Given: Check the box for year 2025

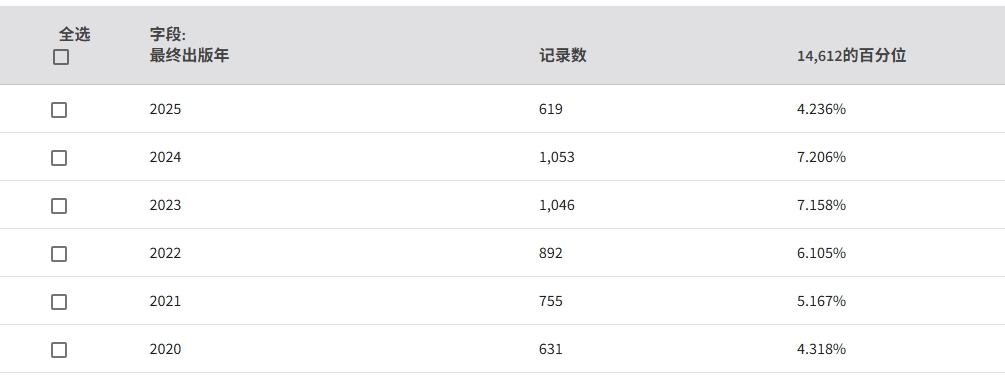Looking at the screenshot, I should (59, 110).
